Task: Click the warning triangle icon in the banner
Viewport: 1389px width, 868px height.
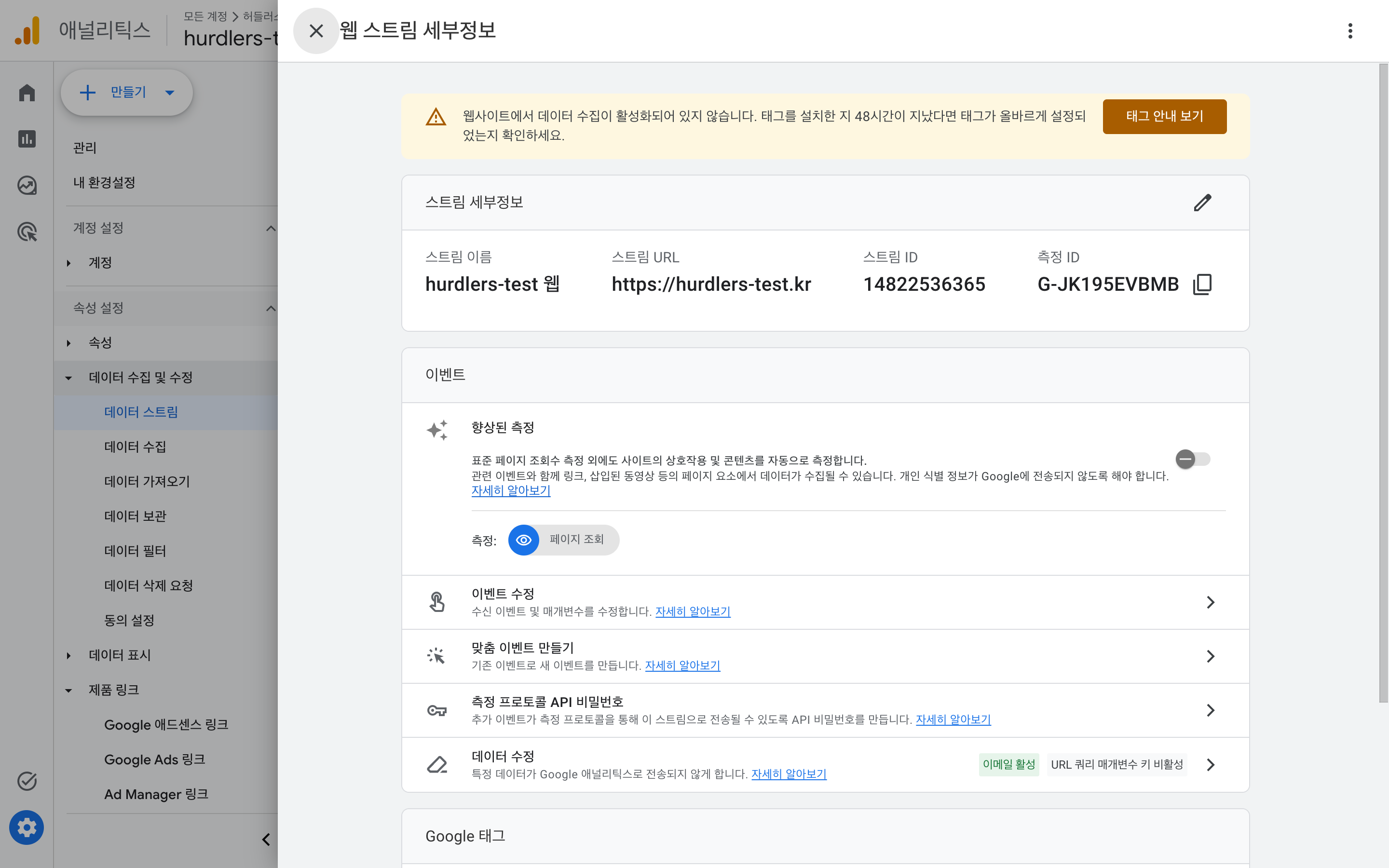Action: [x=436, y=117]
